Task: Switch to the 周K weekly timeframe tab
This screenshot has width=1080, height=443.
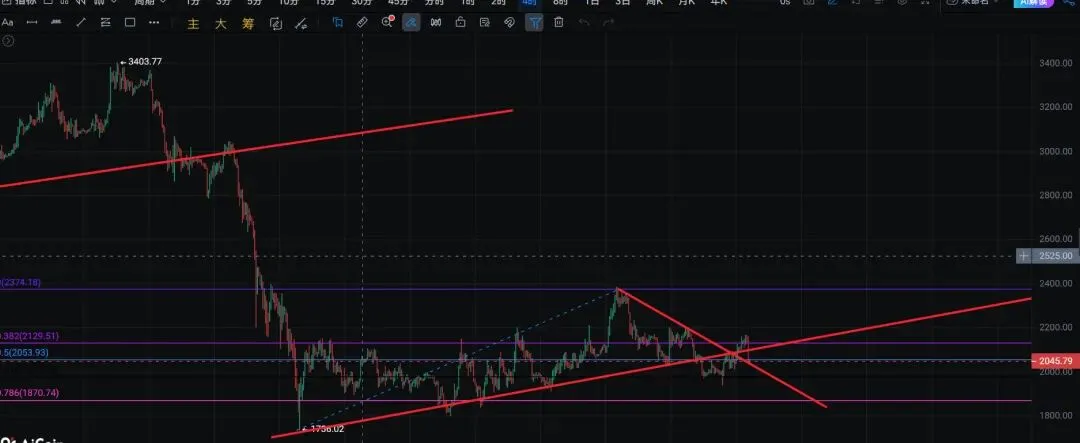Action: 654,3
